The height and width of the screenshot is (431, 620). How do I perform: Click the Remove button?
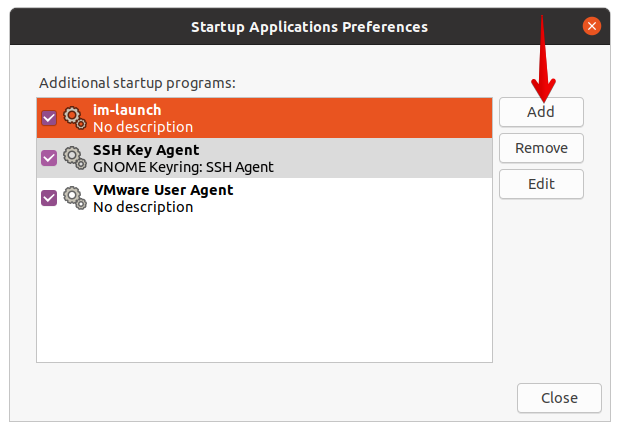541,148
